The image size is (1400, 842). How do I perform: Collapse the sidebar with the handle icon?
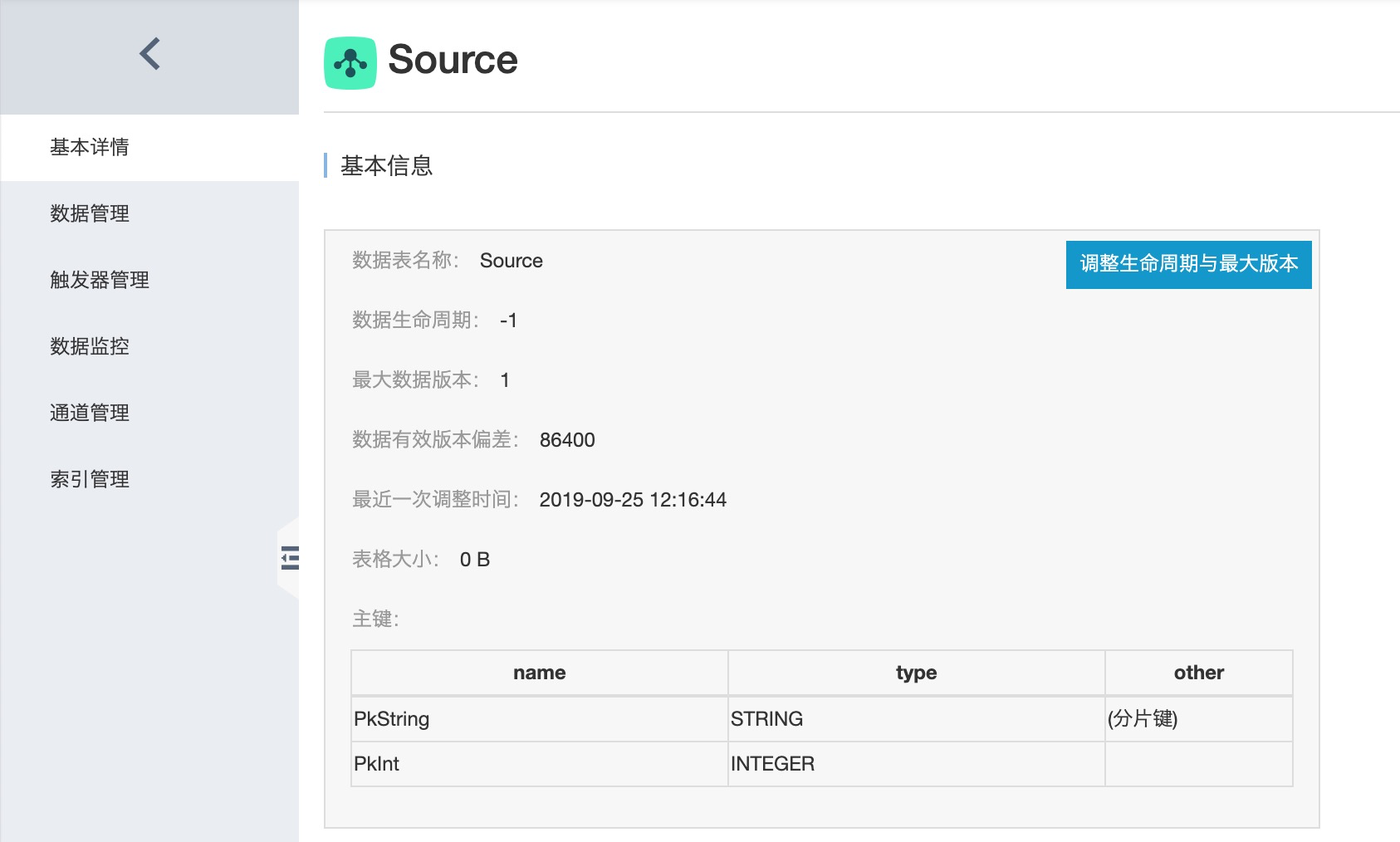(290, 558)
